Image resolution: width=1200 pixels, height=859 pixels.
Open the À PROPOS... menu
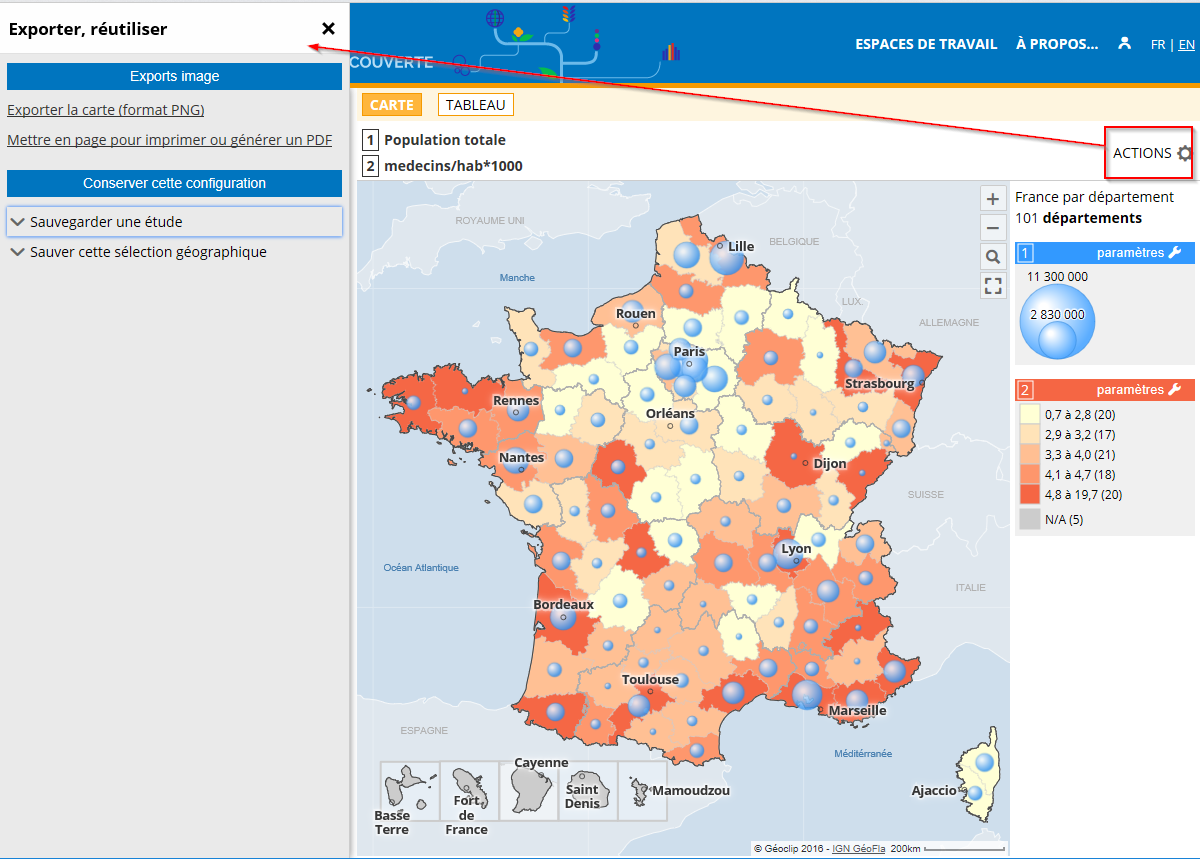pos(1056,44)
